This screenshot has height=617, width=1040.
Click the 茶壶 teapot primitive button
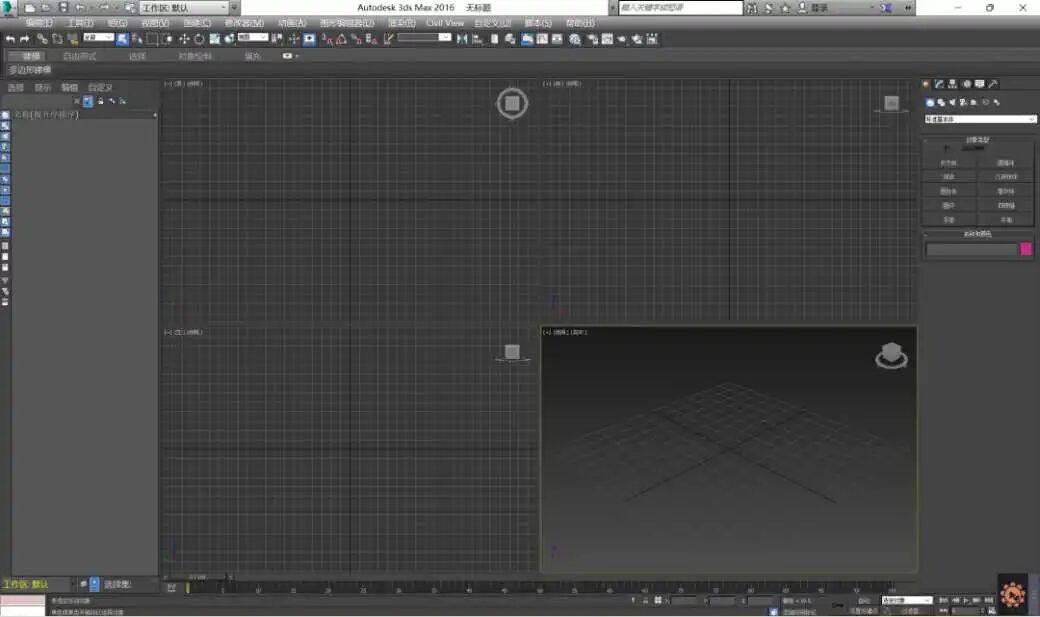(949, 220)
